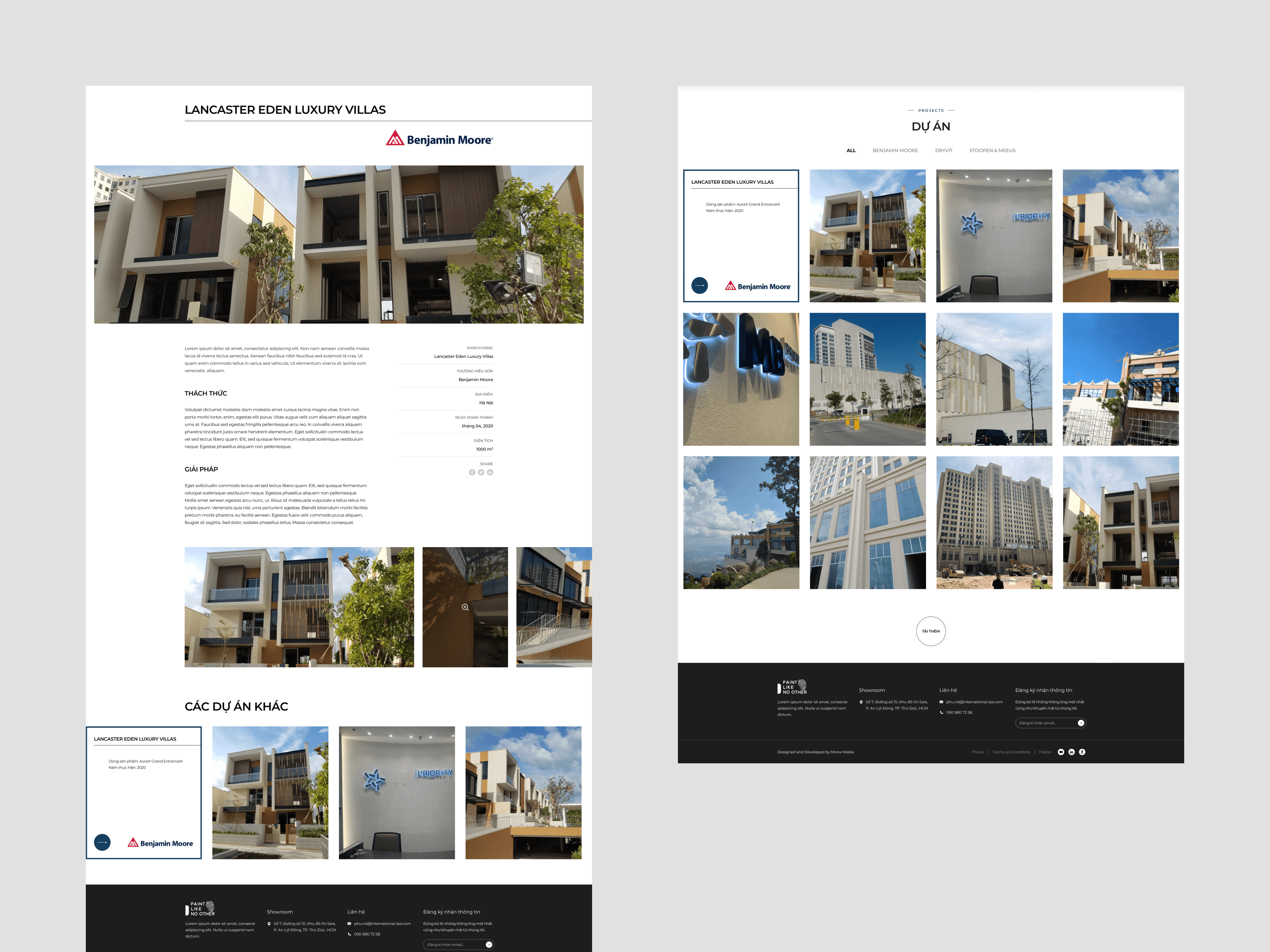Select the ALL filter tab

[851, 150]
